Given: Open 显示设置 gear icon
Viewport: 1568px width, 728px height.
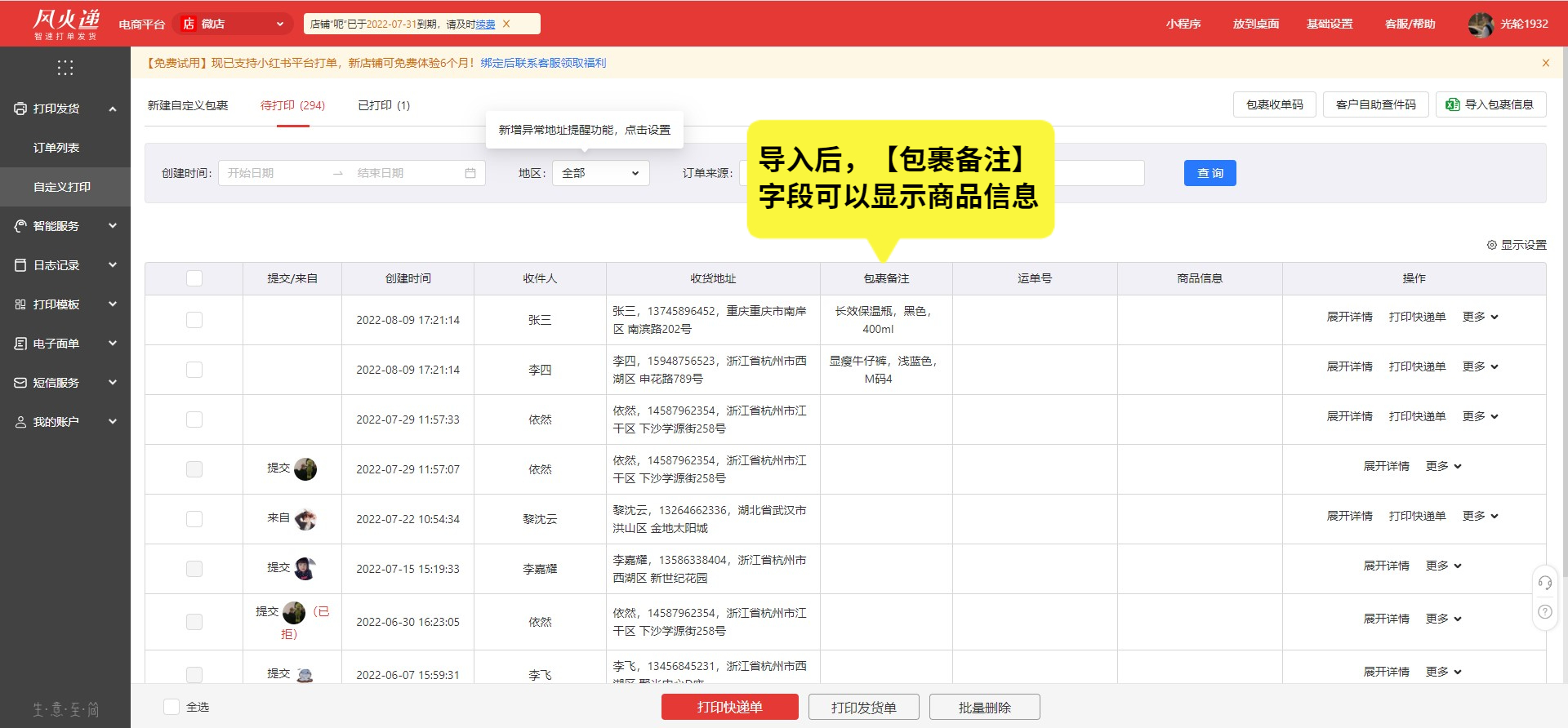Looking at the screenshot, I should tap(1492, 245).
